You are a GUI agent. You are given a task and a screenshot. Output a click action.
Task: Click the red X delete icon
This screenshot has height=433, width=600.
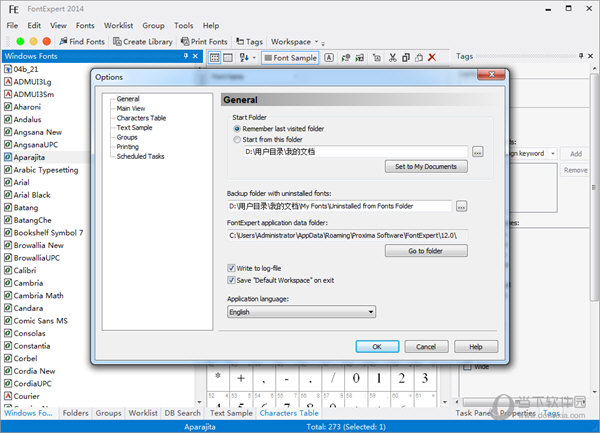click(x=432, y=58)
